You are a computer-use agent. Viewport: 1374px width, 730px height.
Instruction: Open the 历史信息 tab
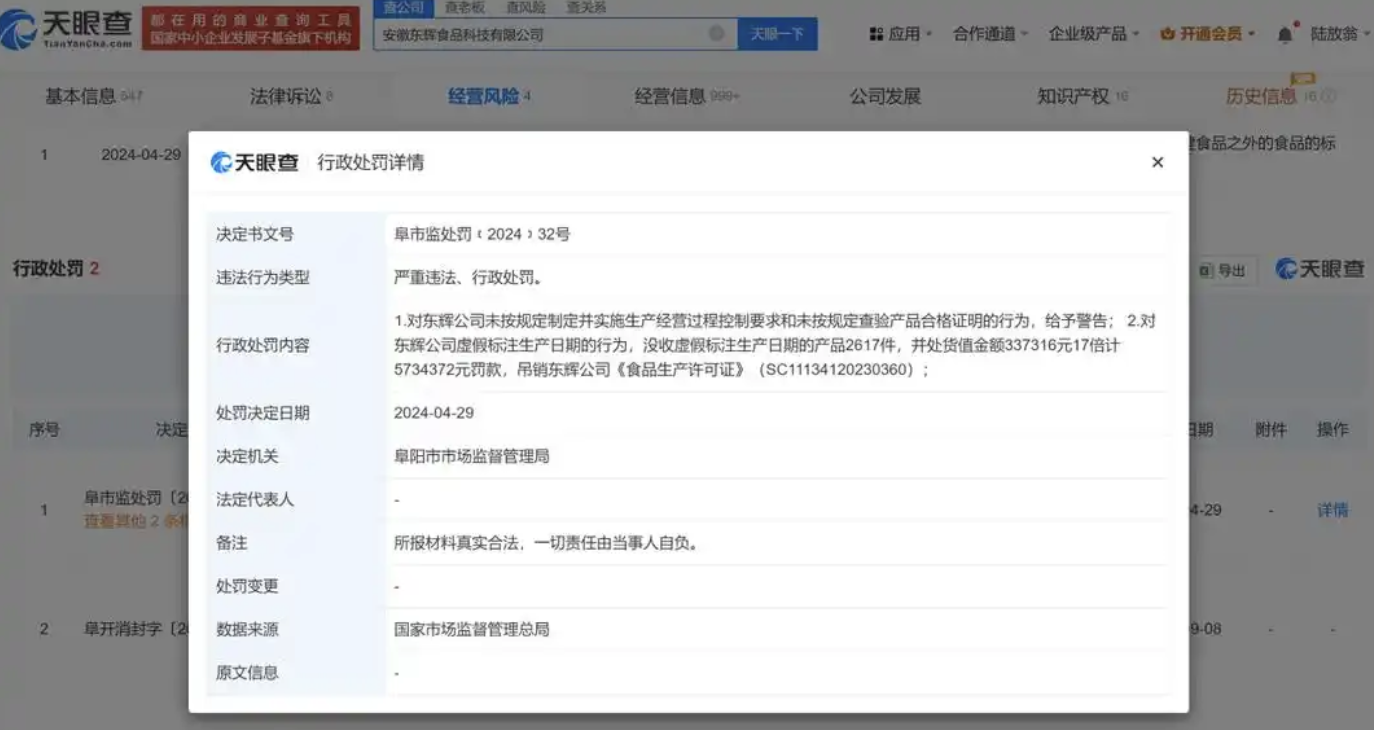pos(1261,97)
